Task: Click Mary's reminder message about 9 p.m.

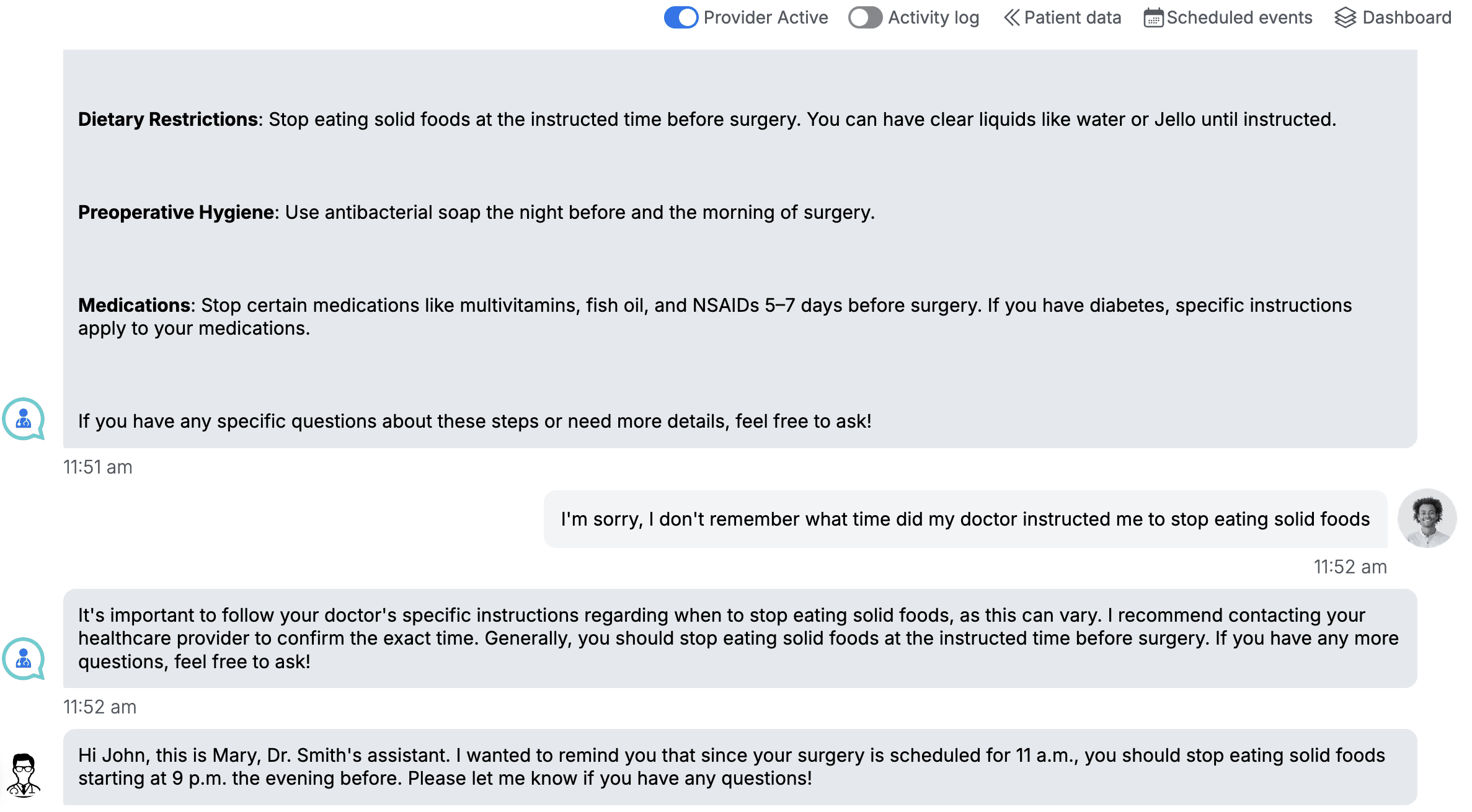Action: click(740, 767)
